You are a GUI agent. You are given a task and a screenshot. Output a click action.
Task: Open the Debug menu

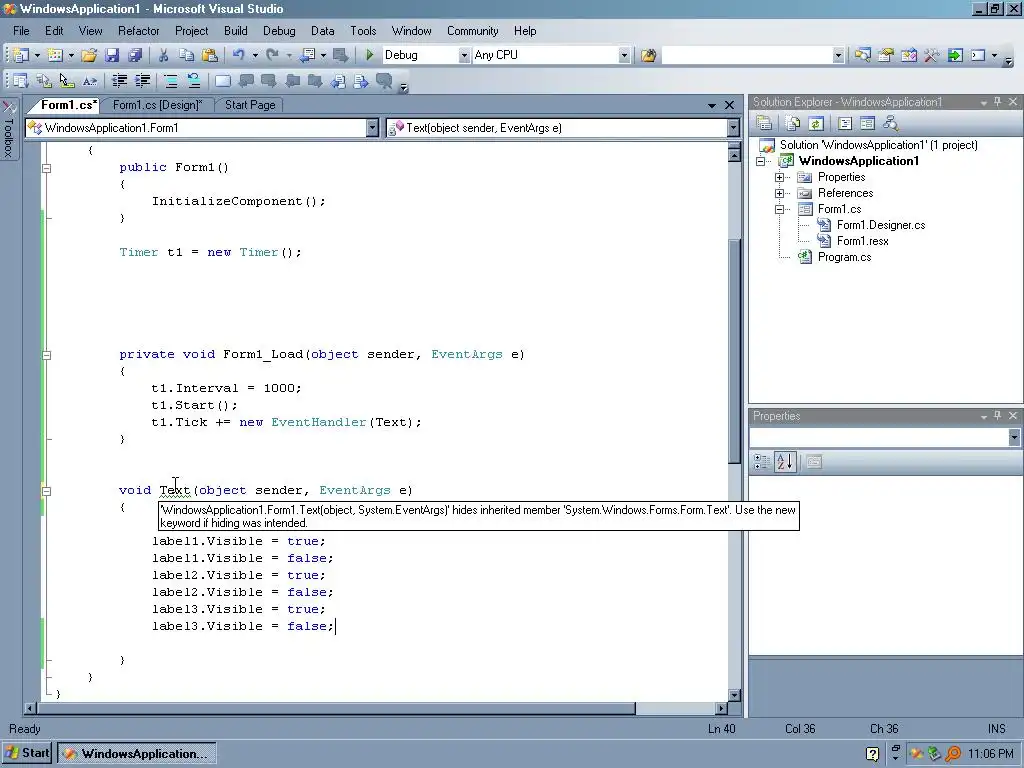tap(279, 31)
